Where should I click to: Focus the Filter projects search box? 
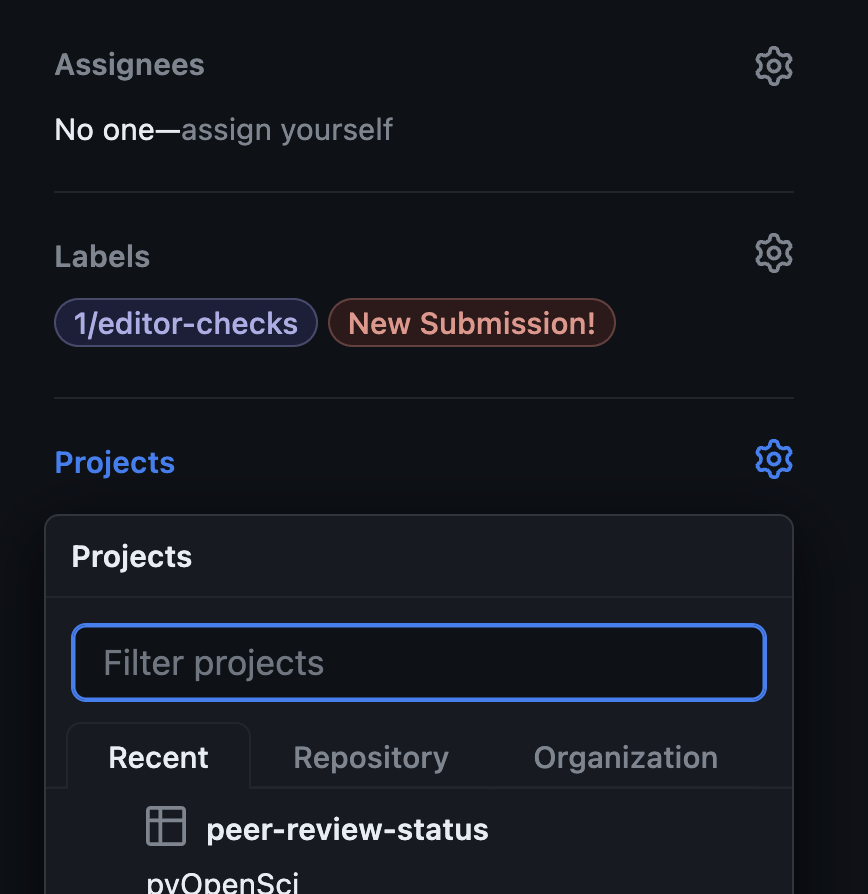[x=418, y=663]
